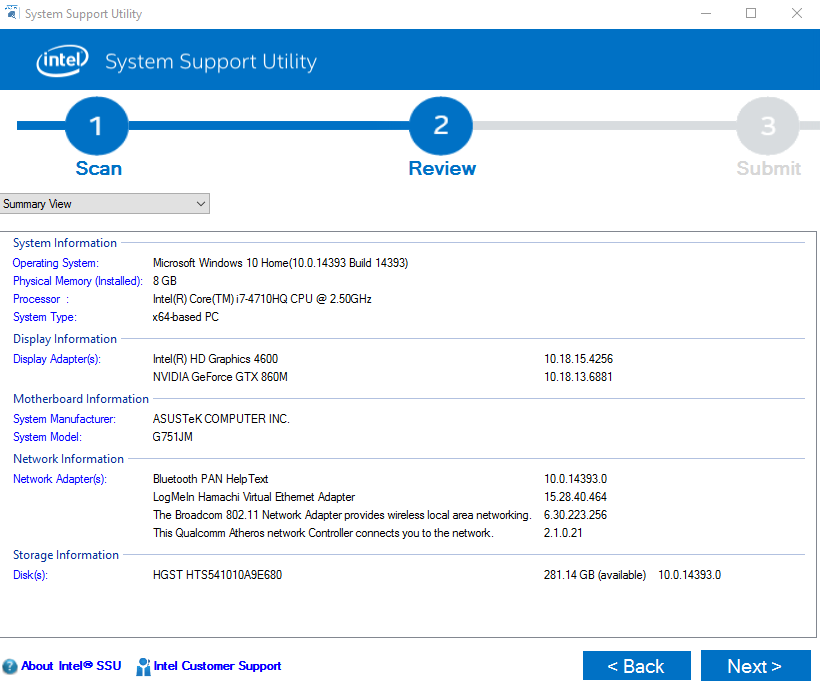Select NVIDIA GeForce GTX 860M entry

tap(220, 377)
